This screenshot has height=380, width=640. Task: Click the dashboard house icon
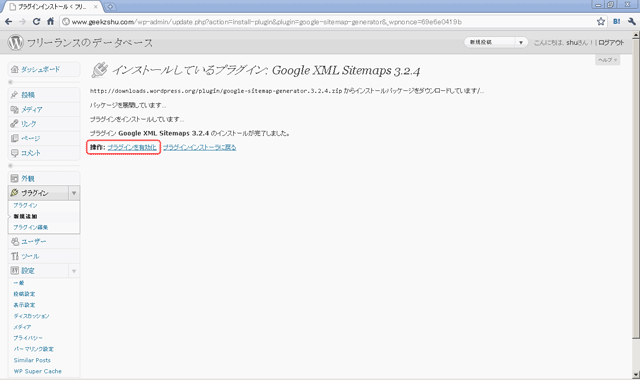click(15, 69)
